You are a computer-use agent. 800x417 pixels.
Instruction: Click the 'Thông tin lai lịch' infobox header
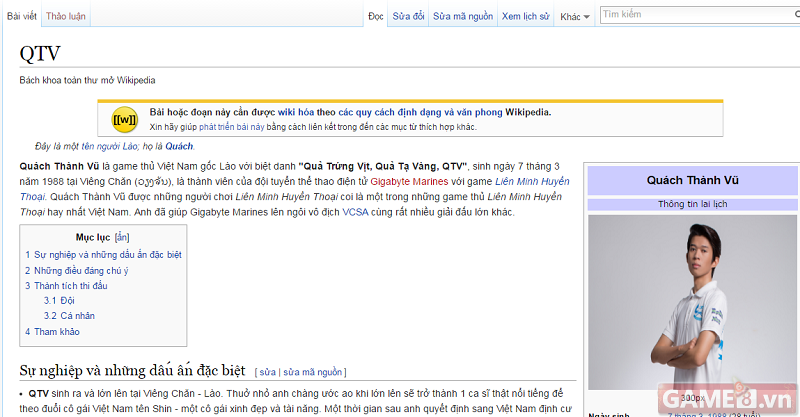pos(692,204)
